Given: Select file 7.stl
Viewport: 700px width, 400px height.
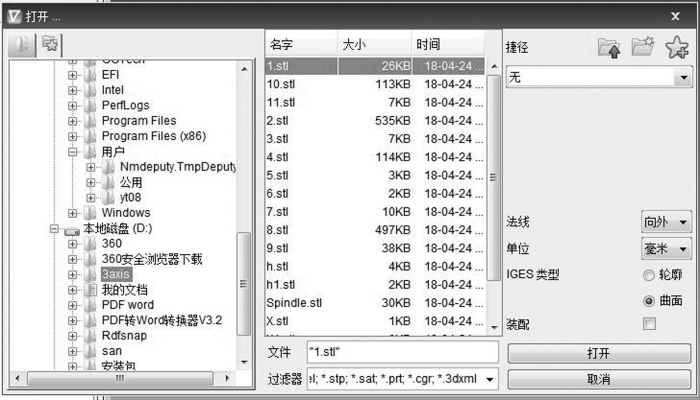Looking at the screenshot, I should click(x=375, y=212).
